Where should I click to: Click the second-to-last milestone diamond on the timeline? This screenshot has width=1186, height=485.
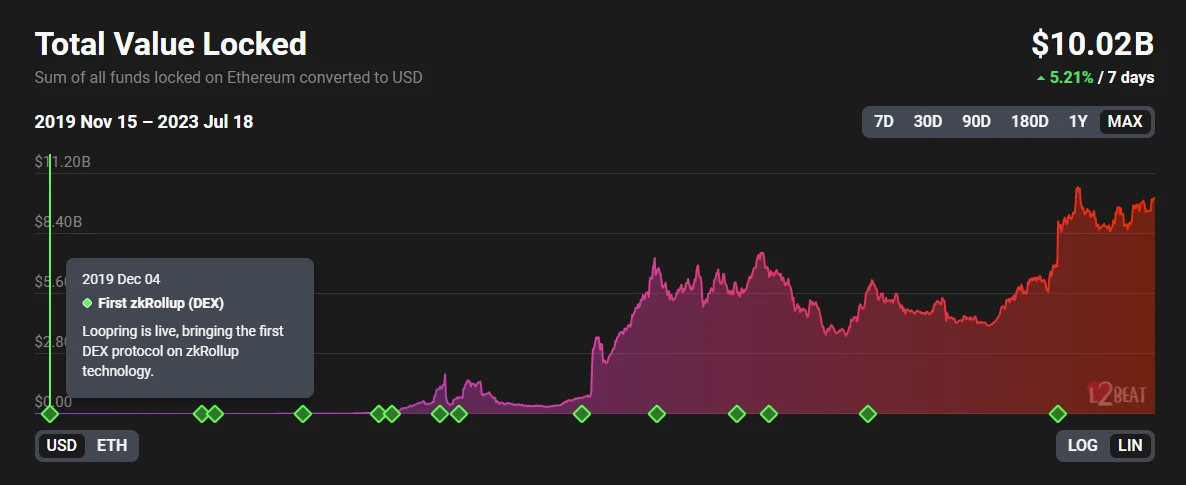[868, 413]
